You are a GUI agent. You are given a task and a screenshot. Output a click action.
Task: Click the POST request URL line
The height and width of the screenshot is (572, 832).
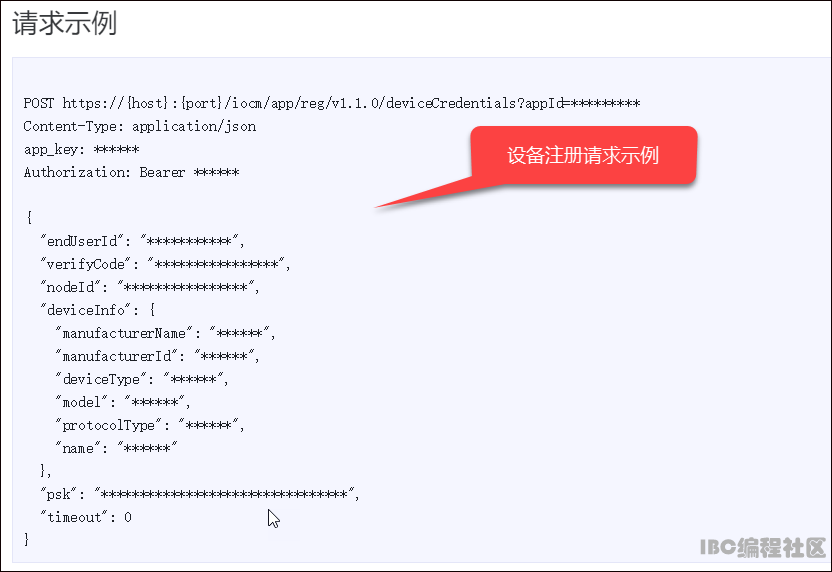pyautogui.click(x=332, y=103)
